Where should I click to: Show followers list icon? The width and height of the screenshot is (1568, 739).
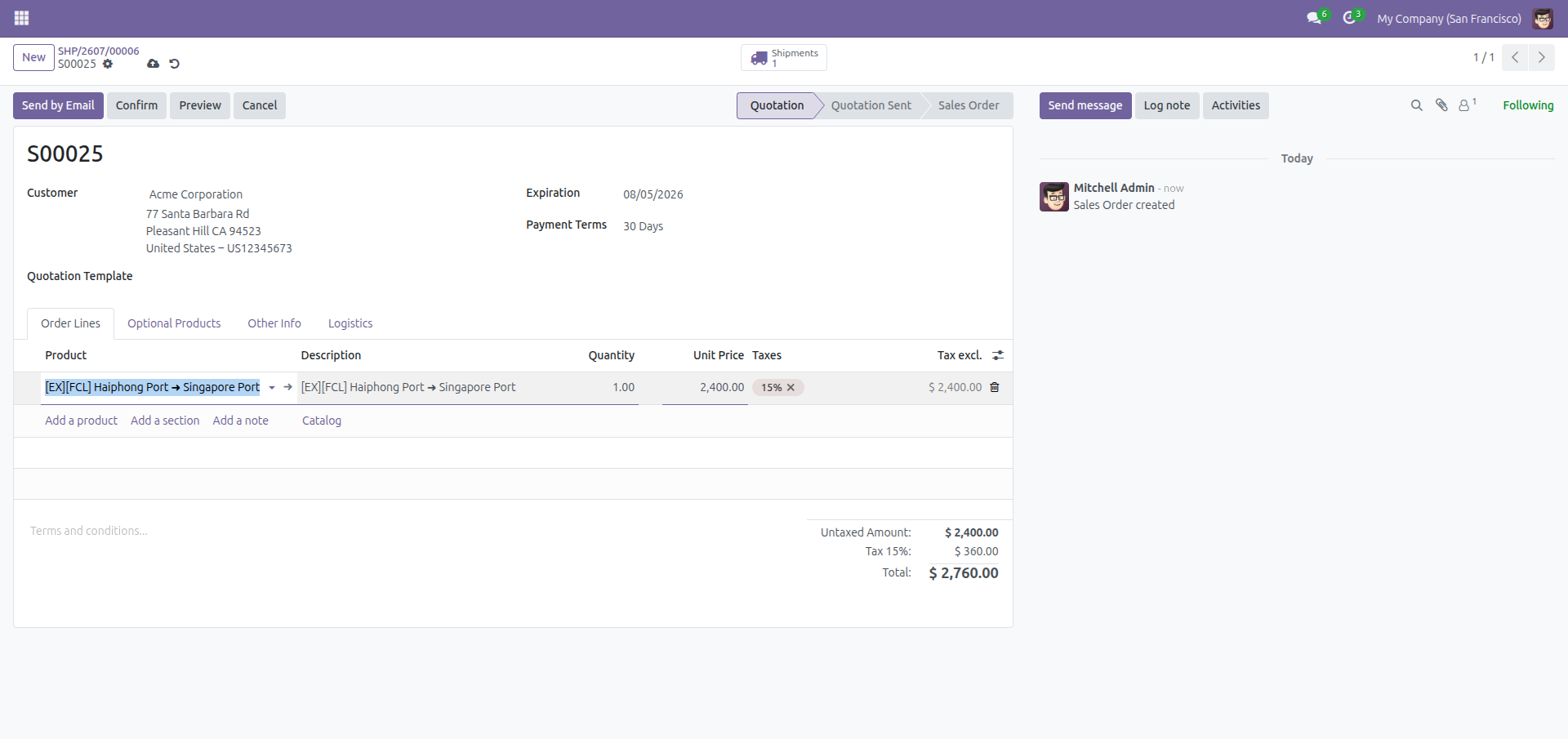click(1468, 105)
